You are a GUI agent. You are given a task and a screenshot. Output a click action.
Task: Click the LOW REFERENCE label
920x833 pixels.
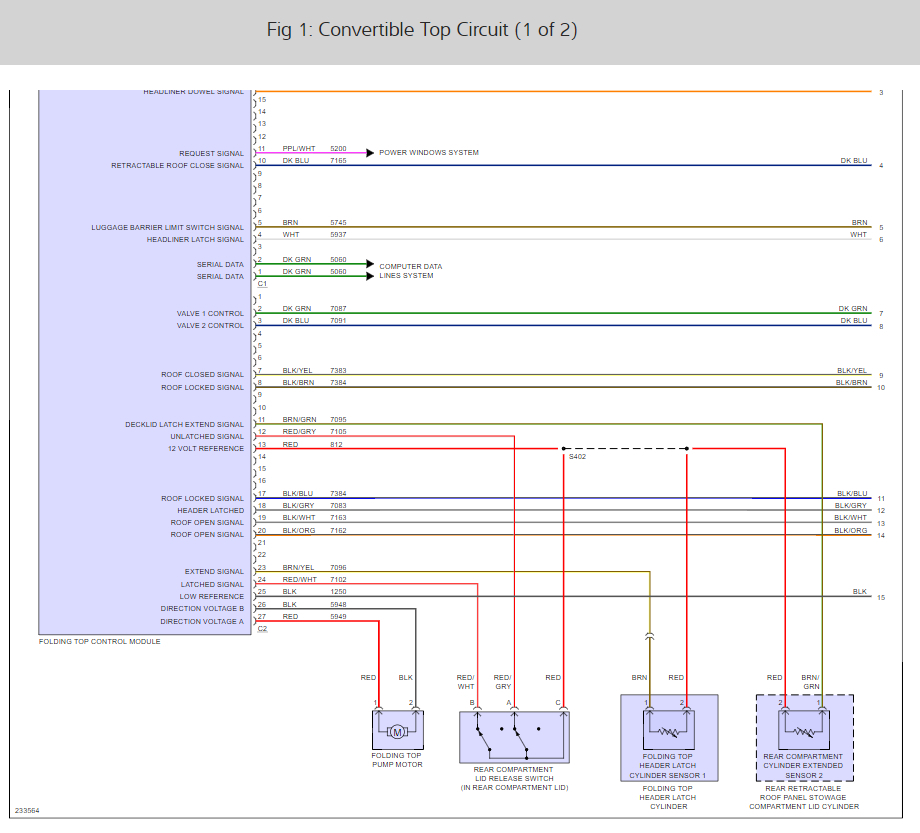211,597
